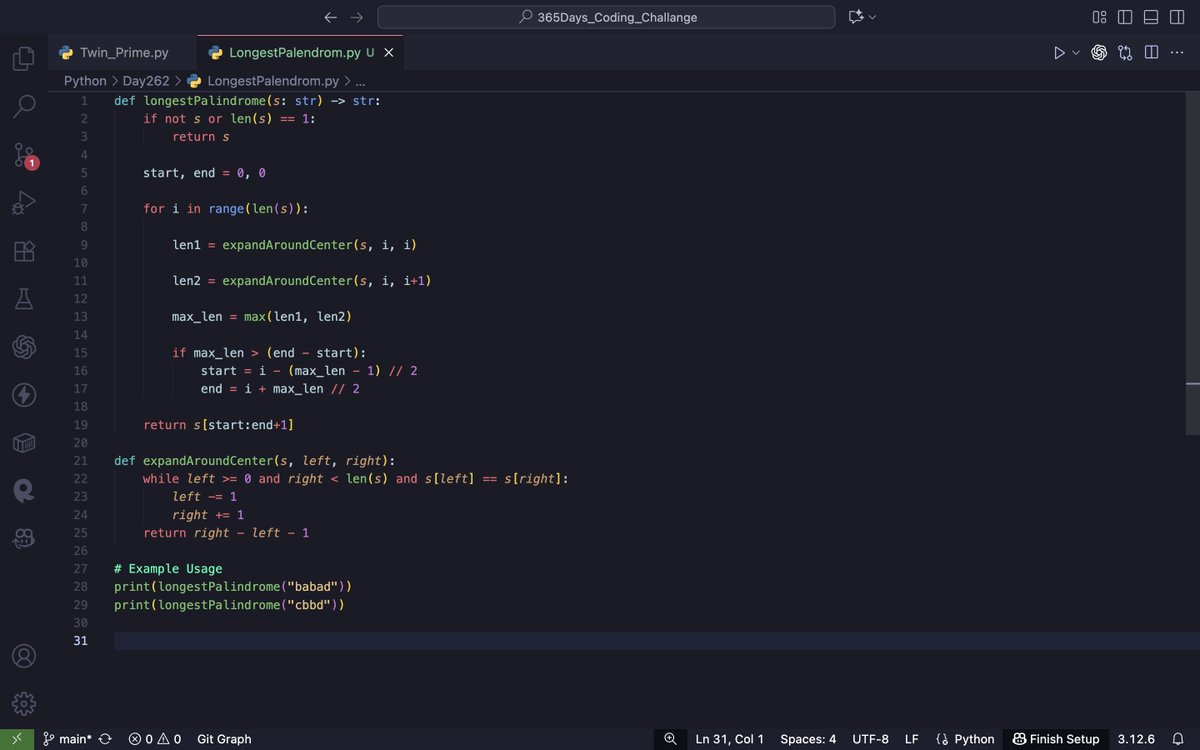Place cursor on empty line 31
The image size is (1200, 750).
[x=650, y=641]
